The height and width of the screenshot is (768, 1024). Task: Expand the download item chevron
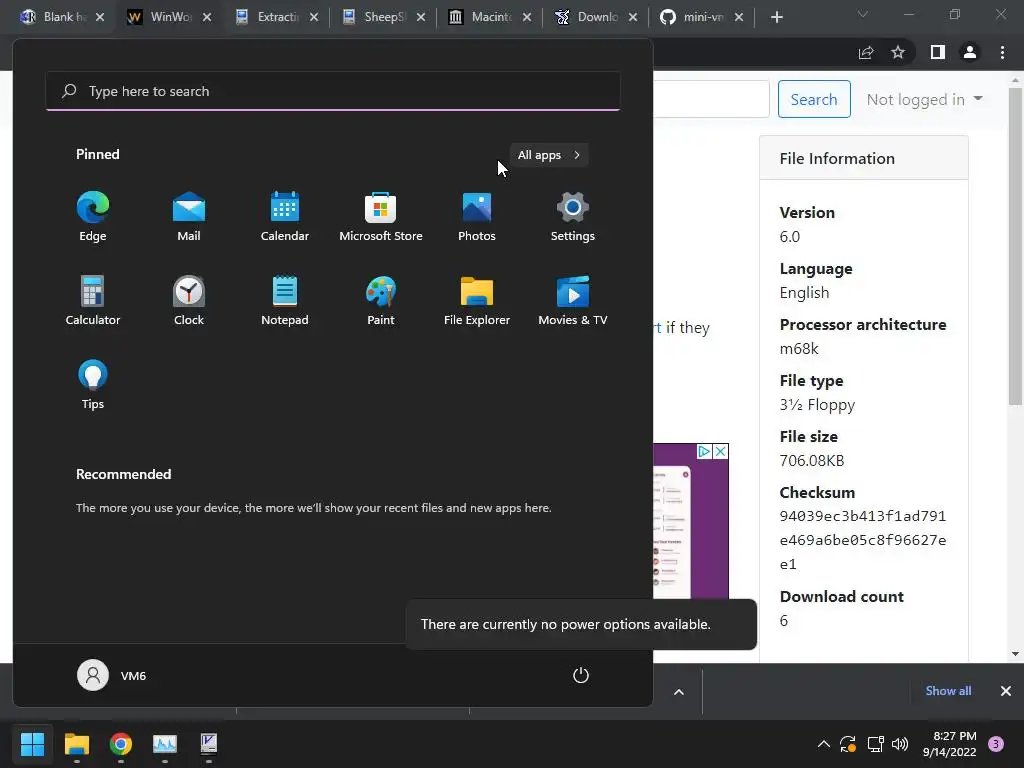pyautogui.click(x=679, y=692)
